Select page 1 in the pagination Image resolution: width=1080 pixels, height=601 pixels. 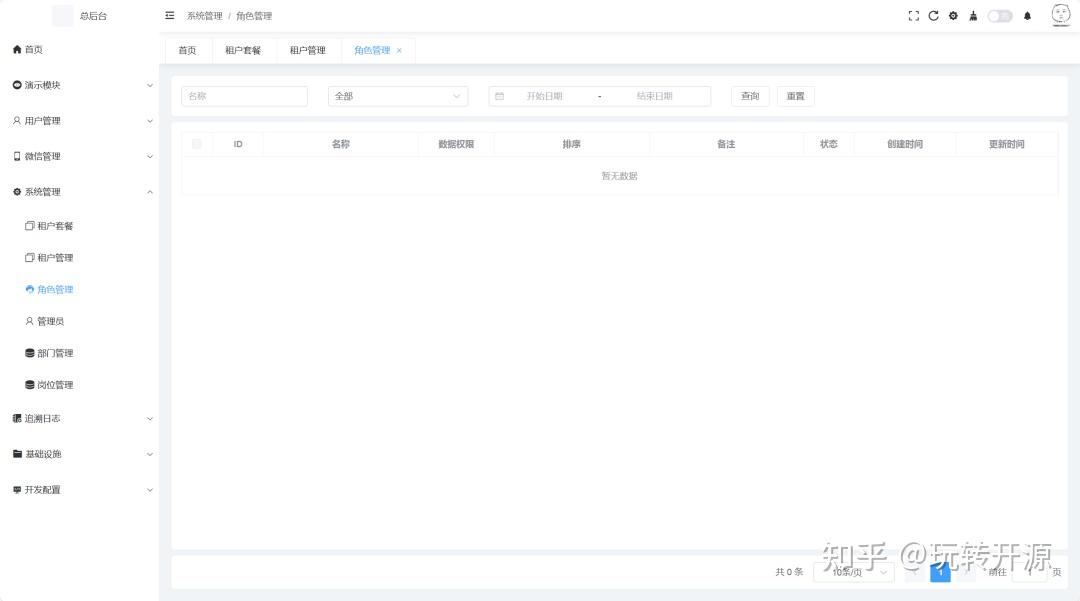[940, 571]
